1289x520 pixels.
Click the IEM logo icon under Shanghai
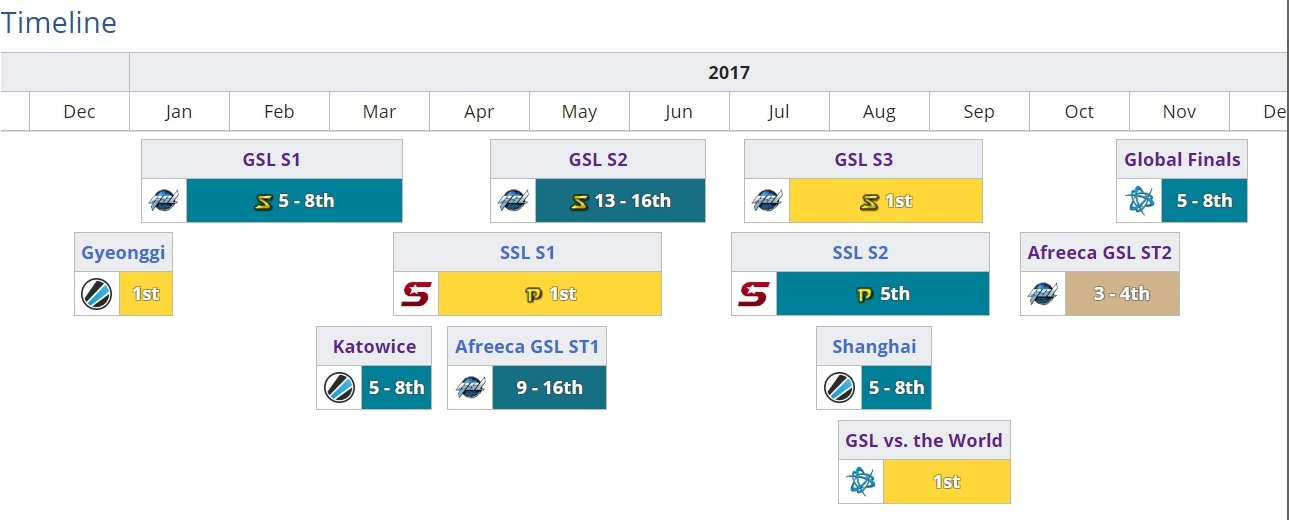[839, 387]
